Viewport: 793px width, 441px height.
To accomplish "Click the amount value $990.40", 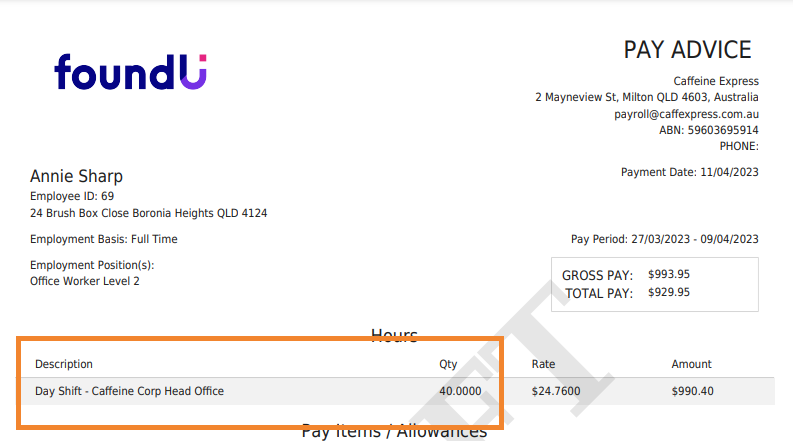I will point(693,391).
